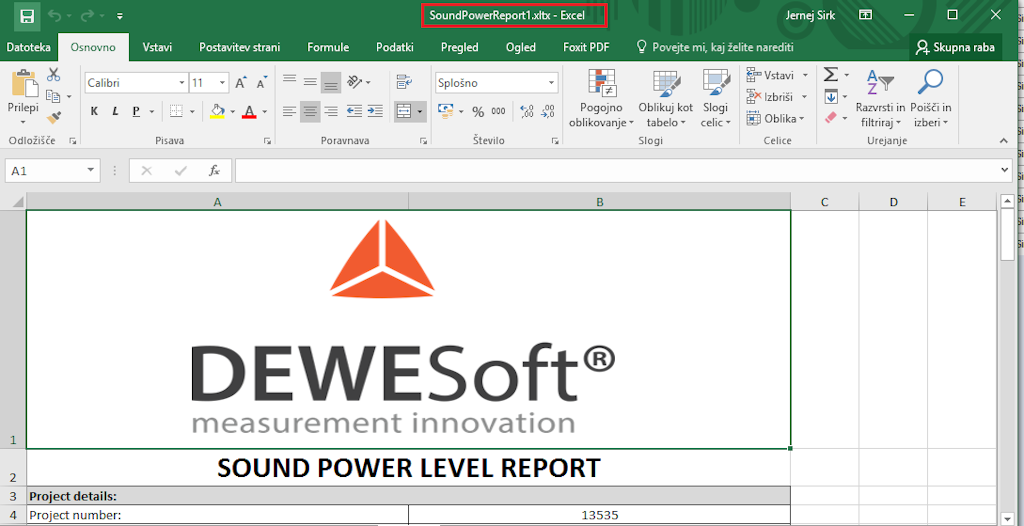
Task: Click the Povejte mi search field
Action: [x=716, y=47]
